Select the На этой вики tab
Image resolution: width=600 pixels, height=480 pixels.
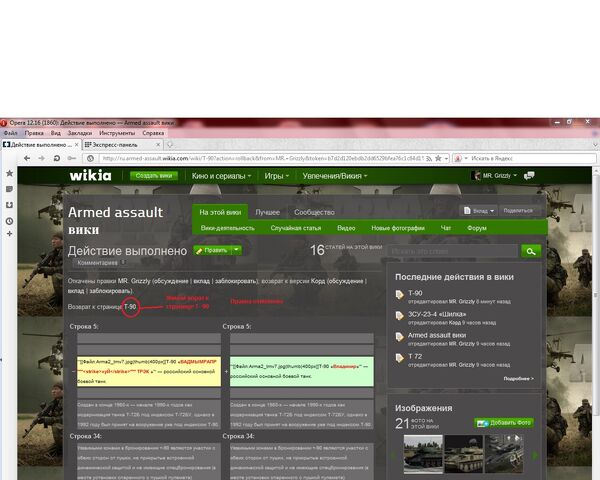click(220, 212)
